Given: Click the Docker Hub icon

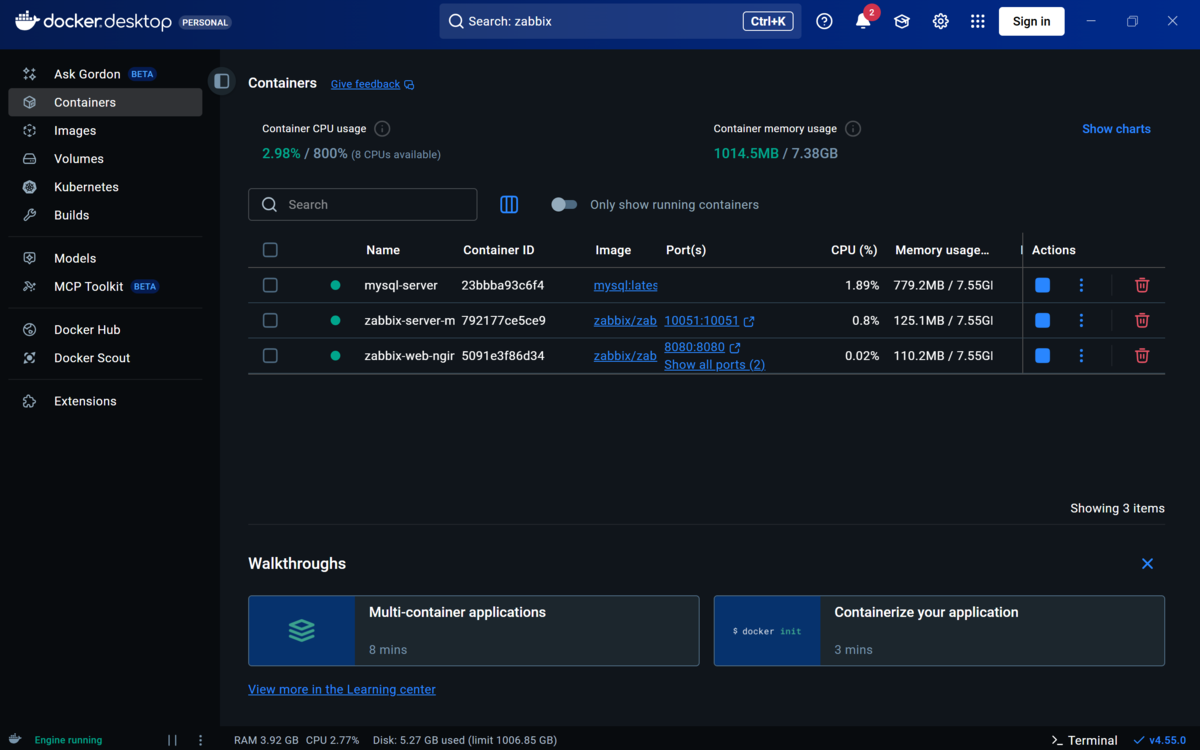Looking at the screenshot, I should (x=30, y=329).
